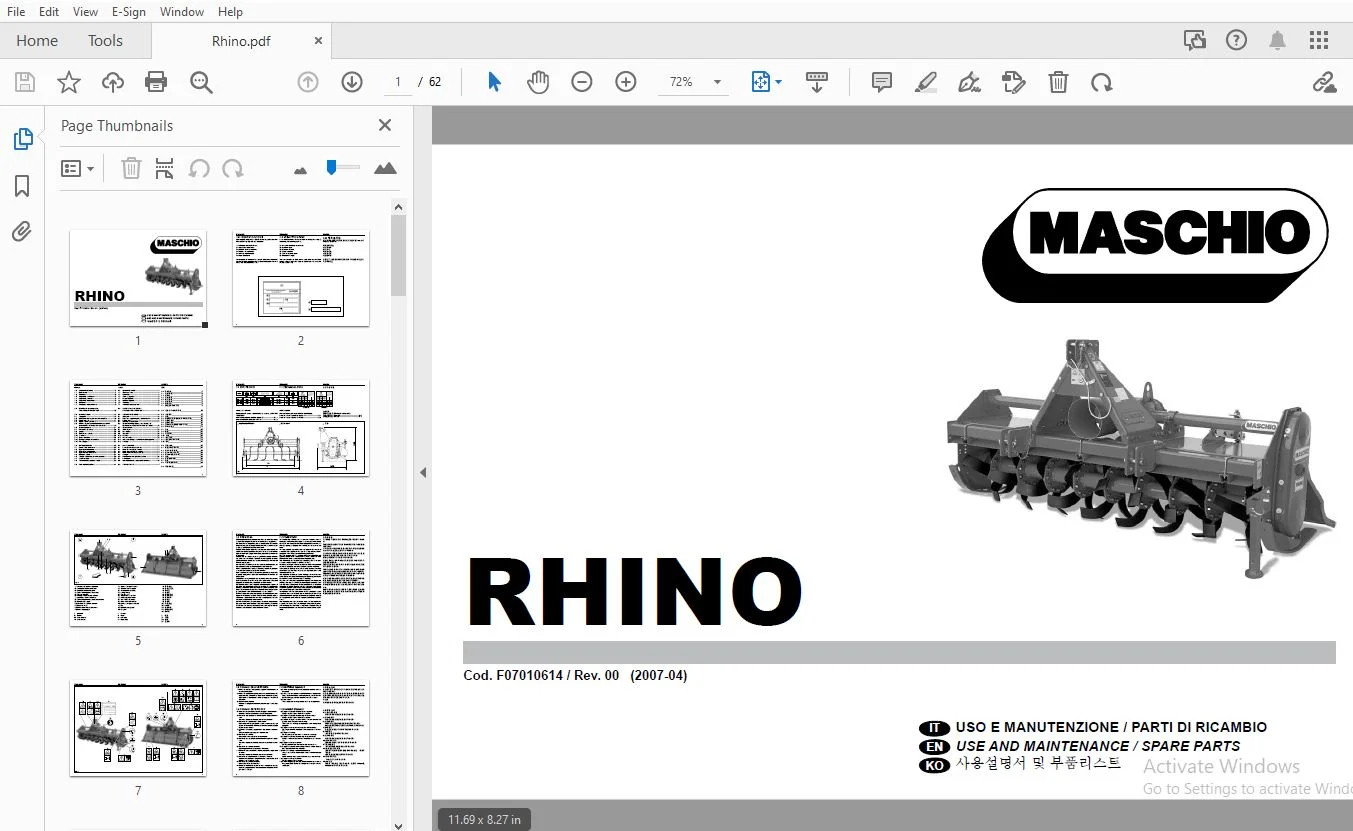Enlarge thumbnail size large mountain icon
This screenshot has height=831, width=1353.
[385, 169]
